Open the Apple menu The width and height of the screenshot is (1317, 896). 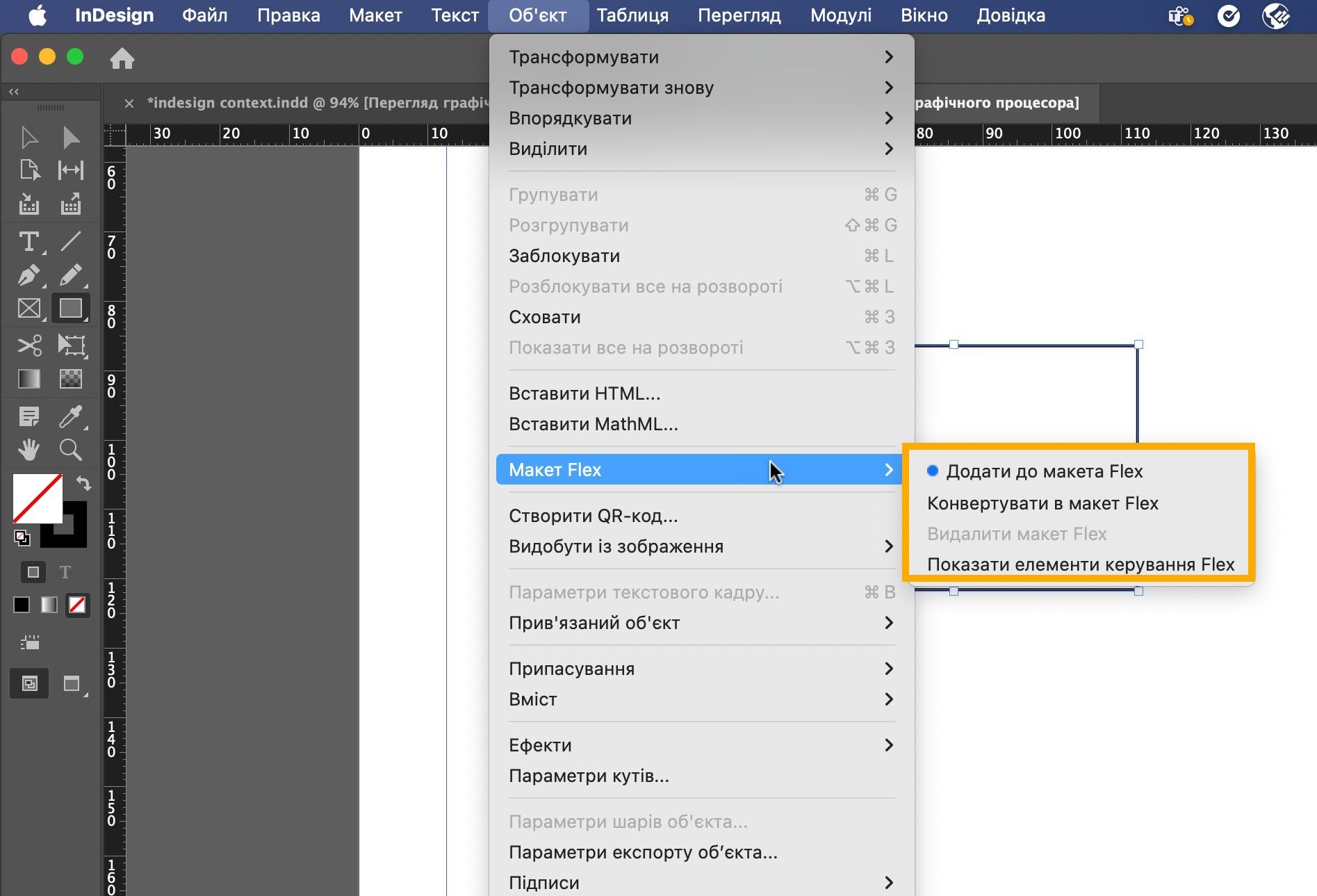coord(38,15)
